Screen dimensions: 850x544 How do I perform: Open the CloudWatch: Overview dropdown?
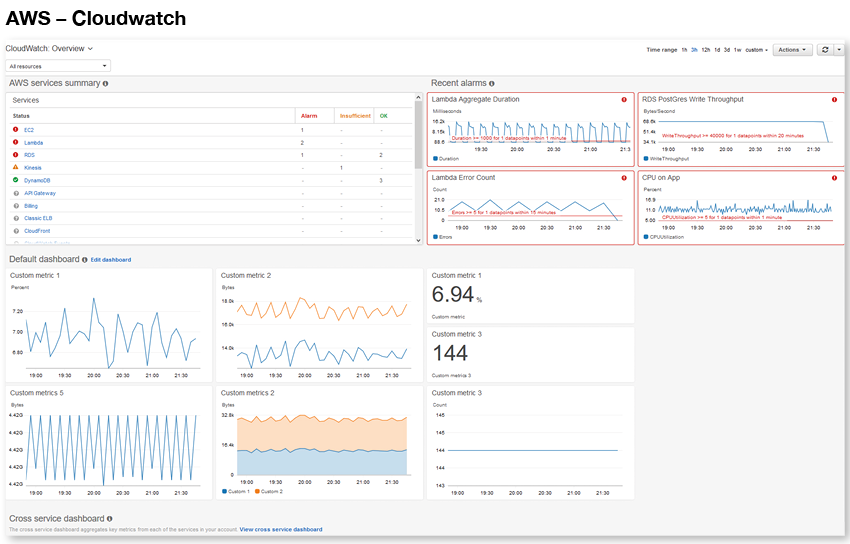49,48
